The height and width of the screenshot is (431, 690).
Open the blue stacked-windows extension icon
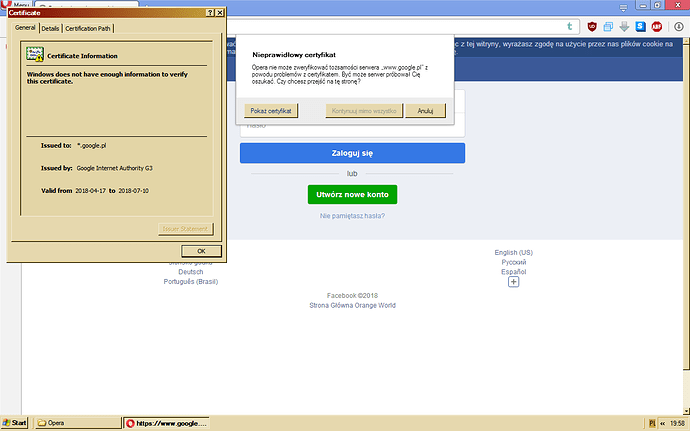pyautogui.click(x=608, y=27)
